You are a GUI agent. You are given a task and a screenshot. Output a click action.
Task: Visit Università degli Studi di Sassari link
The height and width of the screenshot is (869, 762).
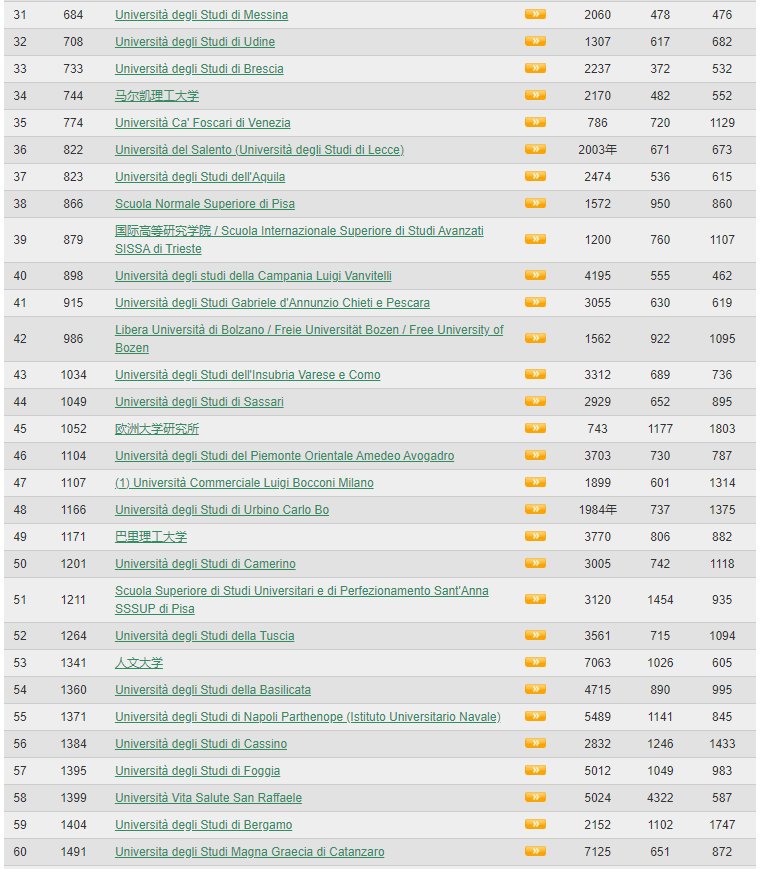click(x=199, y=402)
